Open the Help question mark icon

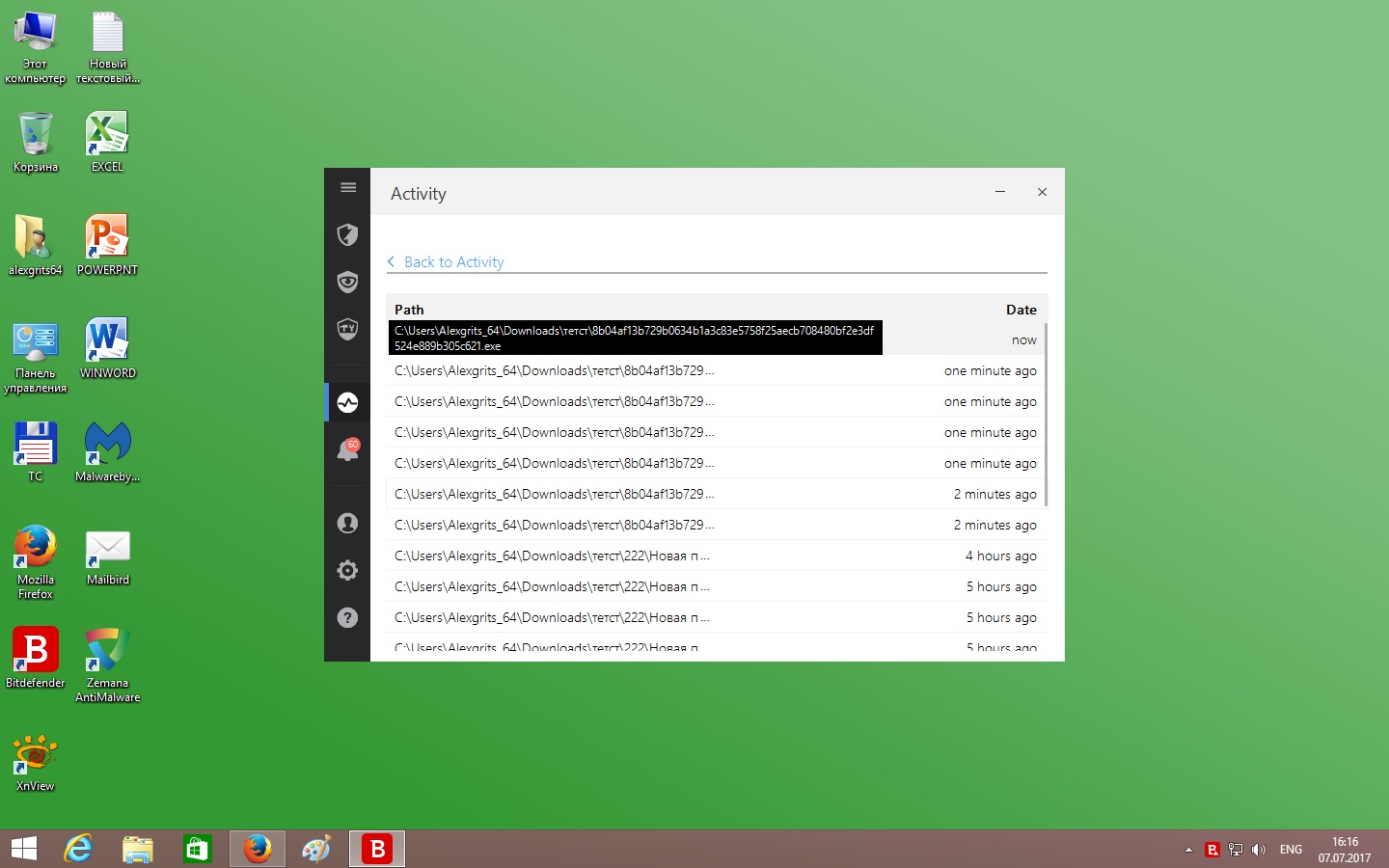347,617
